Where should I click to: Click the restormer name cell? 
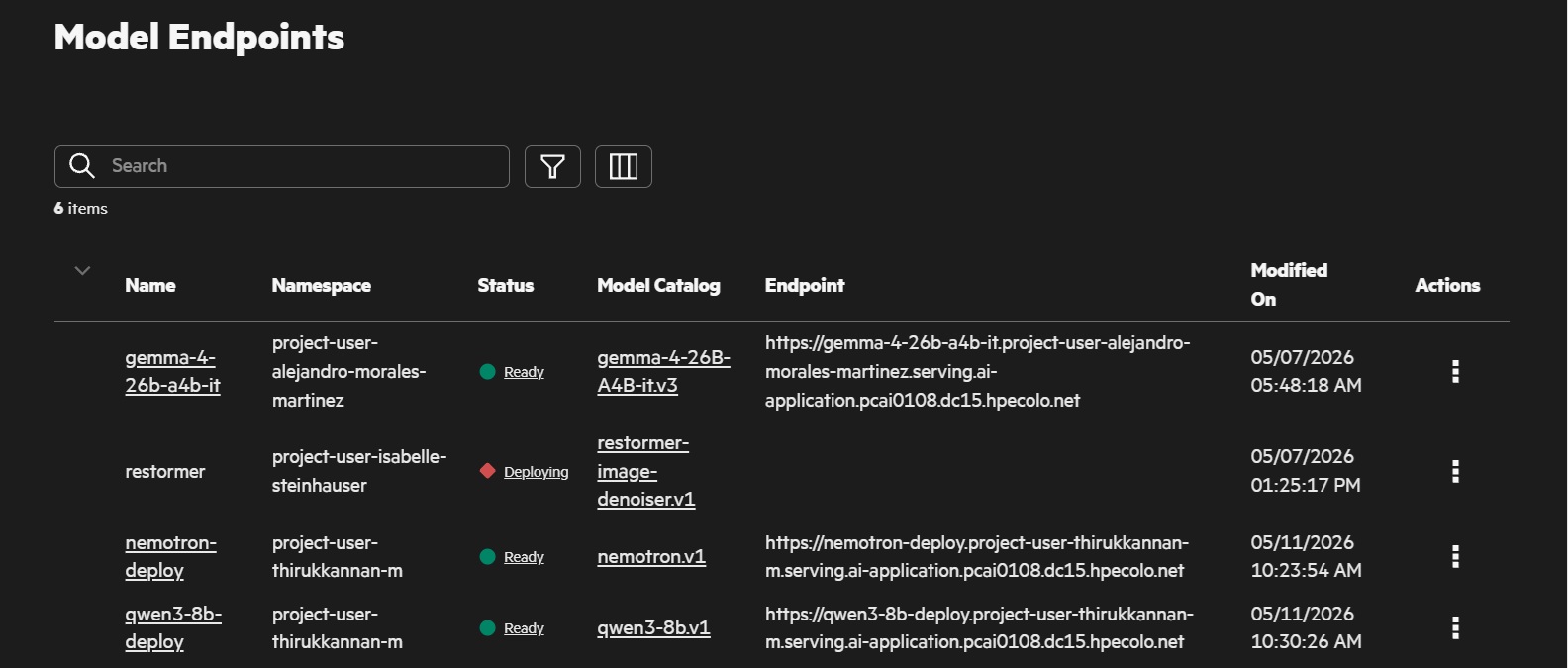point(165,472)
